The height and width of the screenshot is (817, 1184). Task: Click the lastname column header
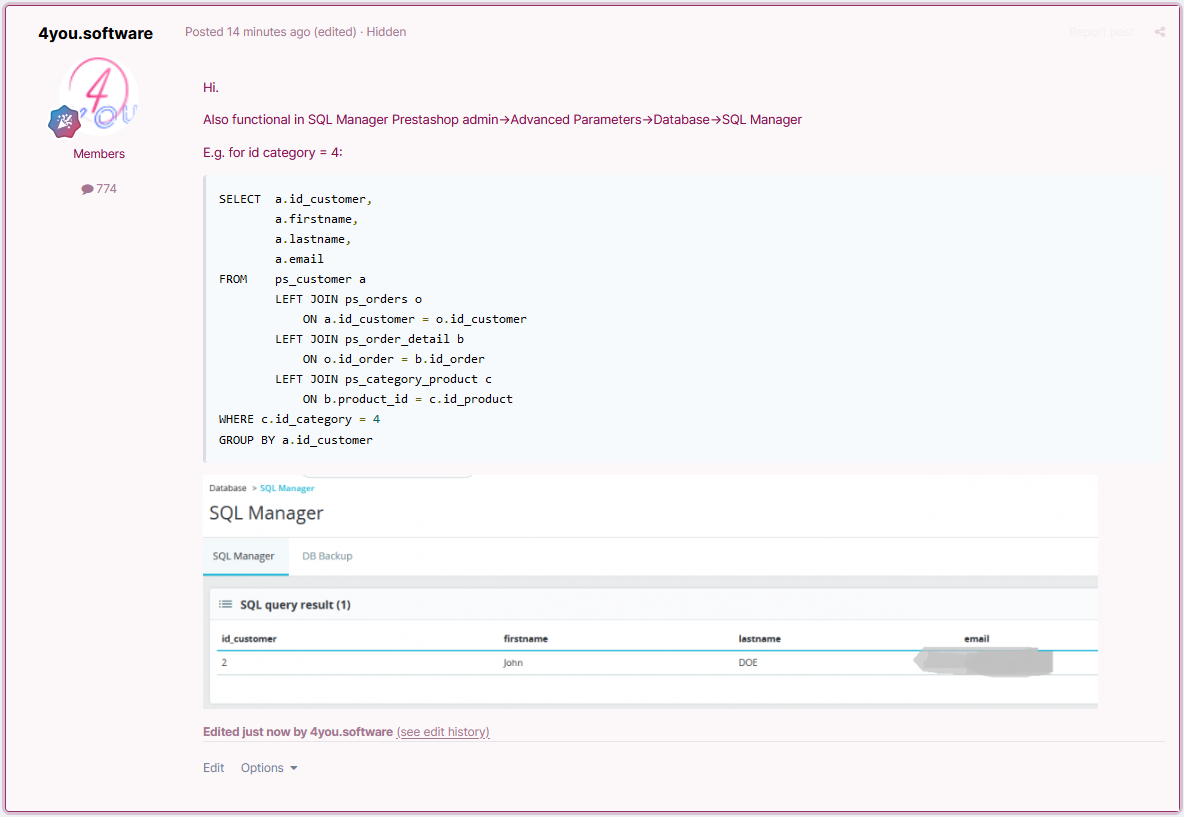[x=760, y=639]
